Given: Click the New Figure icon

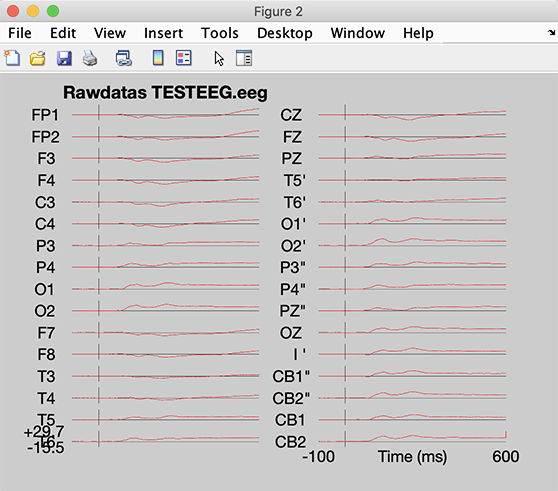Looking at the screenshot, I should pyautogui.click(x=12, y=58).
